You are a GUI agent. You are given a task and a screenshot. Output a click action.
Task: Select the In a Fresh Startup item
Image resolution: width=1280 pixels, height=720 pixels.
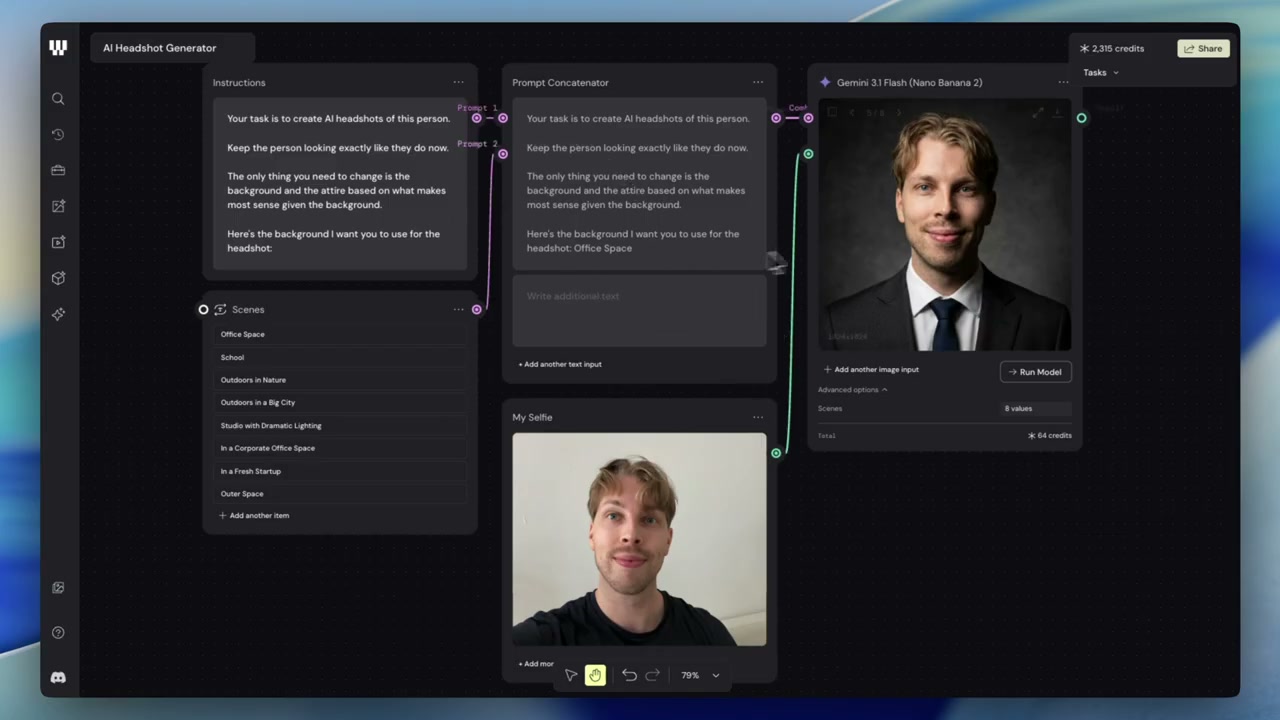340,471
